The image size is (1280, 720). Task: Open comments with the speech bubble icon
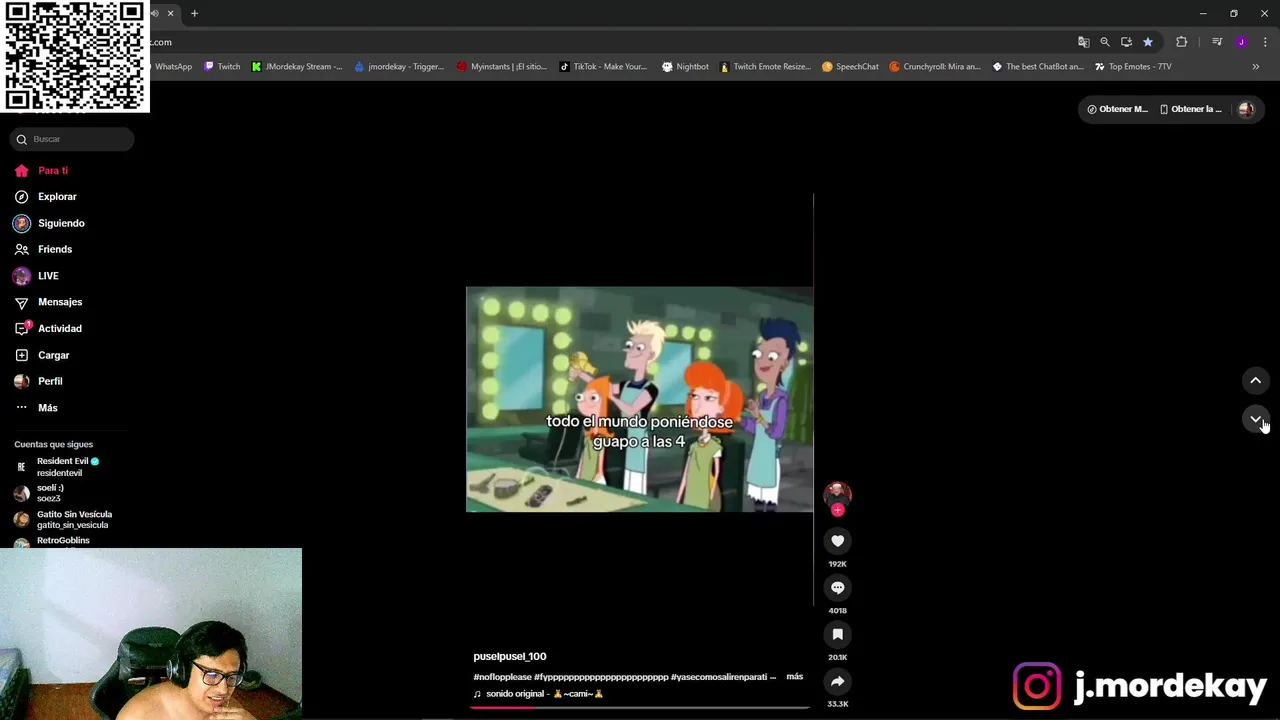(x=838, y=588)
